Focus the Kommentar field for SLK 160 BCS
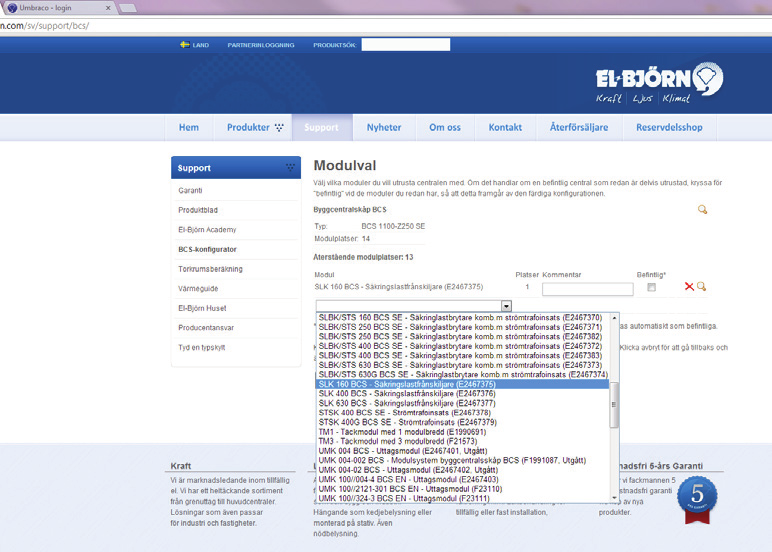The image size is (772, 552). tap(587, 289)
